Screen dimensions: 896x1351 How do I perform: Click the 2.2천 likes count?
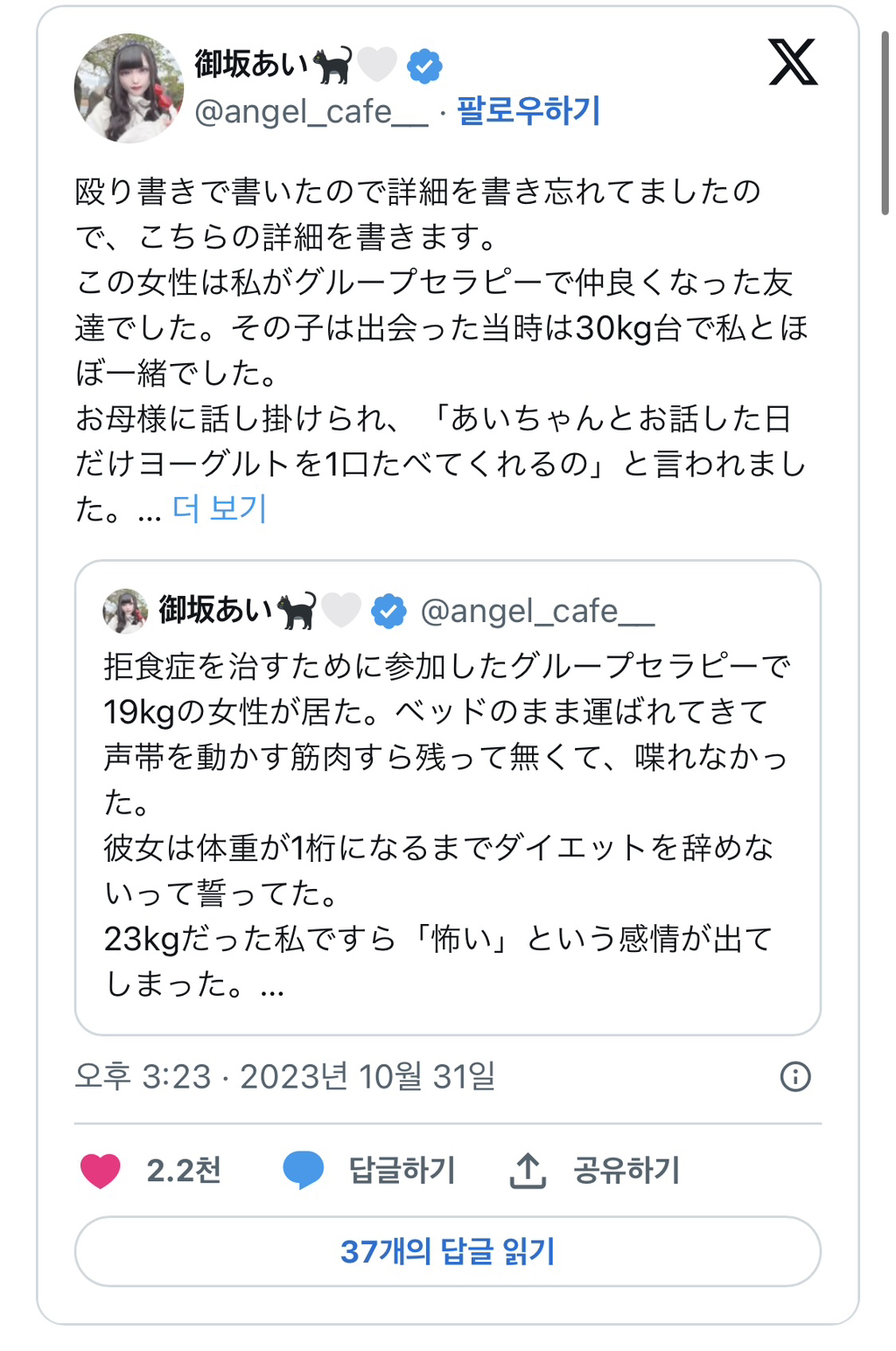(x=184, y=1171)
